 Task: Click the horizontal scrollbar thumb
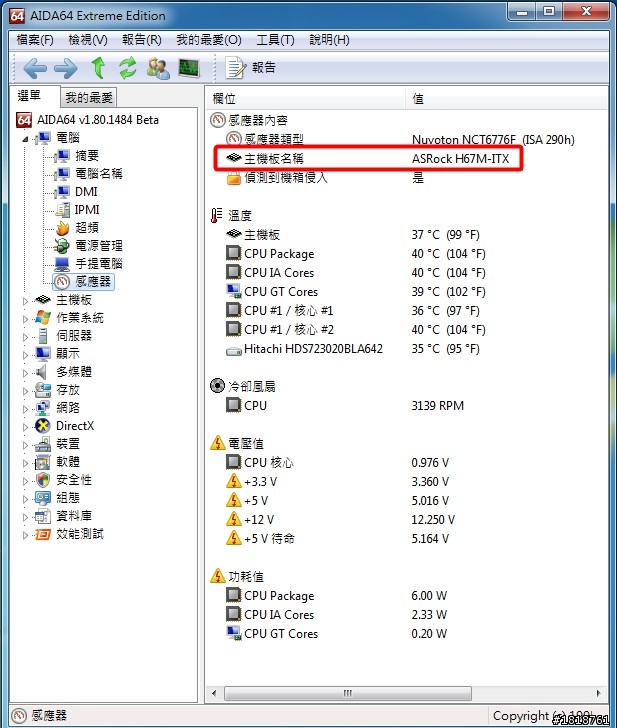348,694
